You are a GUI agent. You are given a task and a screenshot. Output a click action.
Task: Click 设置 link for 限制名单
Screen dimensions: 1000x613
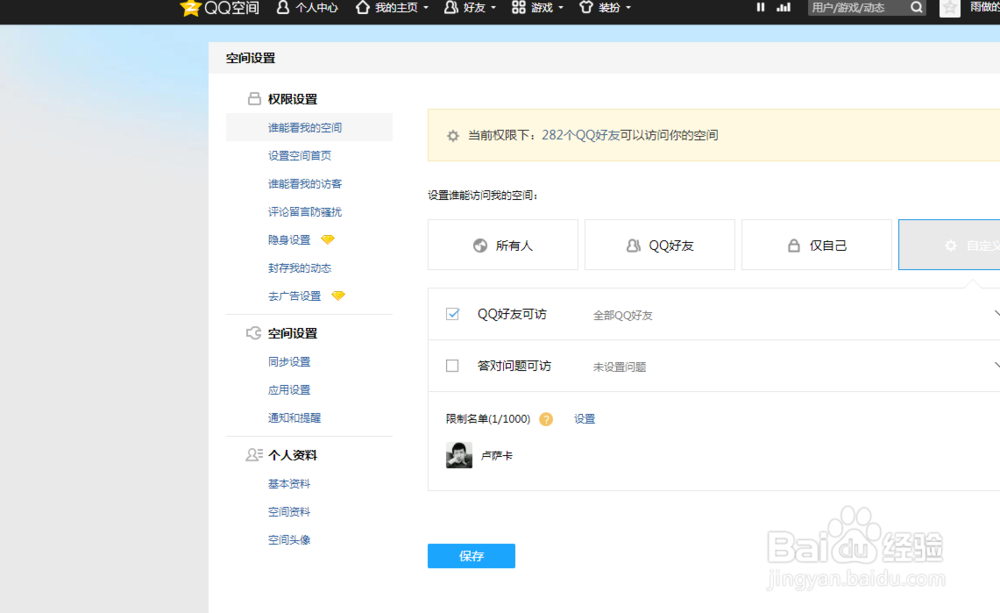click(x=584, y=419)
